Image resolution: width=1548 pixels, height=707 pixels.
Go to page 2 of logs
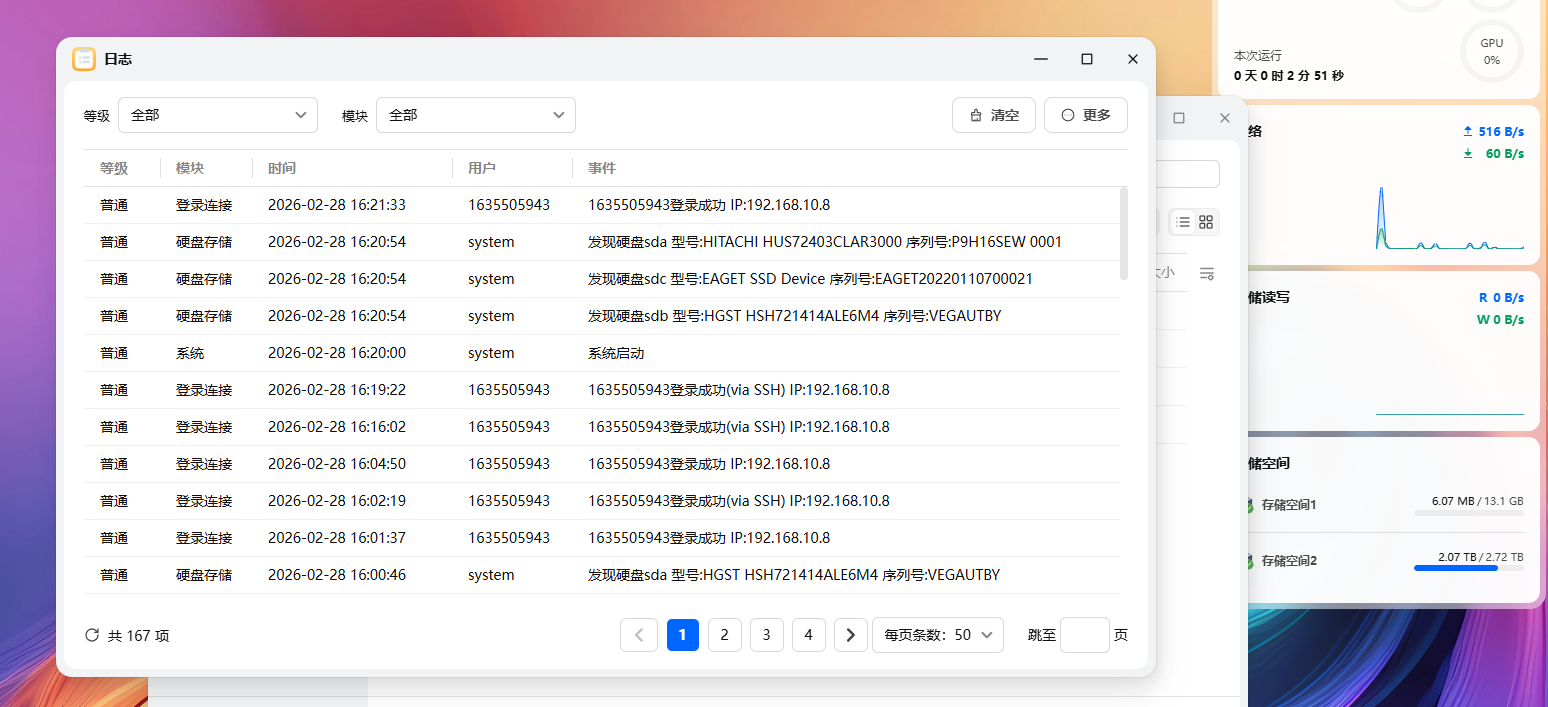pos(724,635)
